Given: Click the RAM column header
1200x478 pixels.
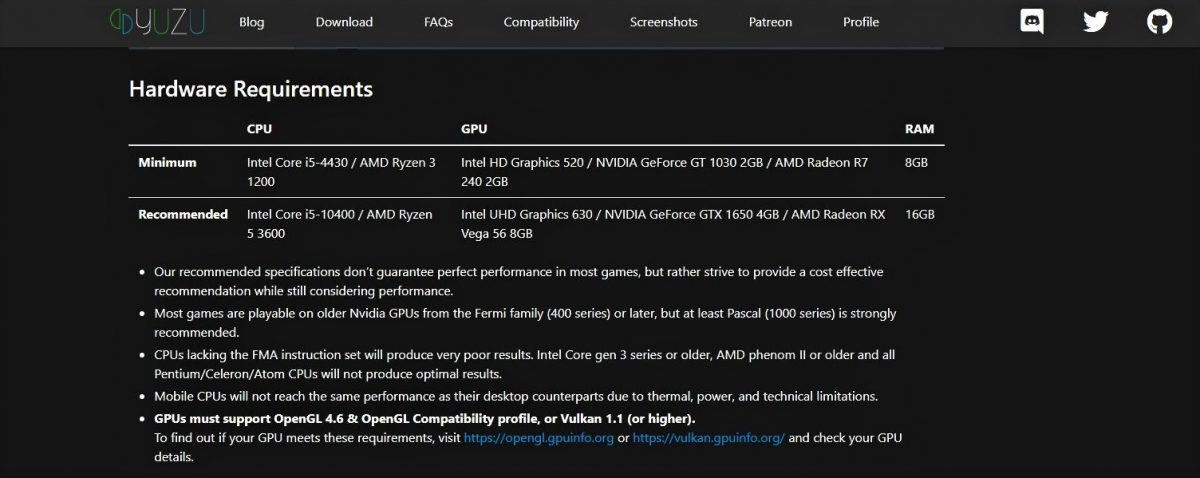Looking at the screenshot, I should (919, 129).
